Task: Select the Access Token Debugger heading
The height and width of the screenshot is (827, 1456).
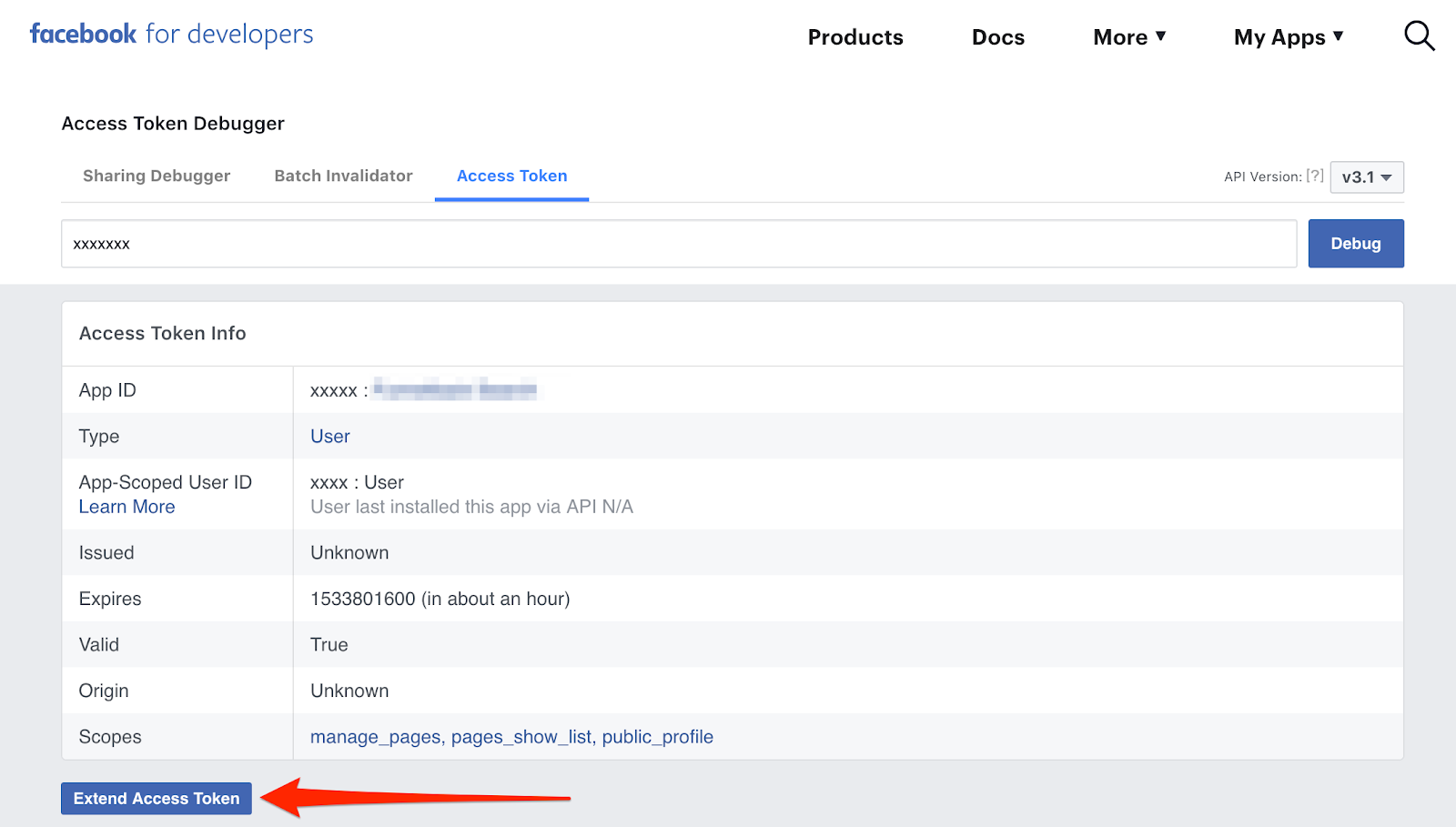Action: click(x=173, y=124)
